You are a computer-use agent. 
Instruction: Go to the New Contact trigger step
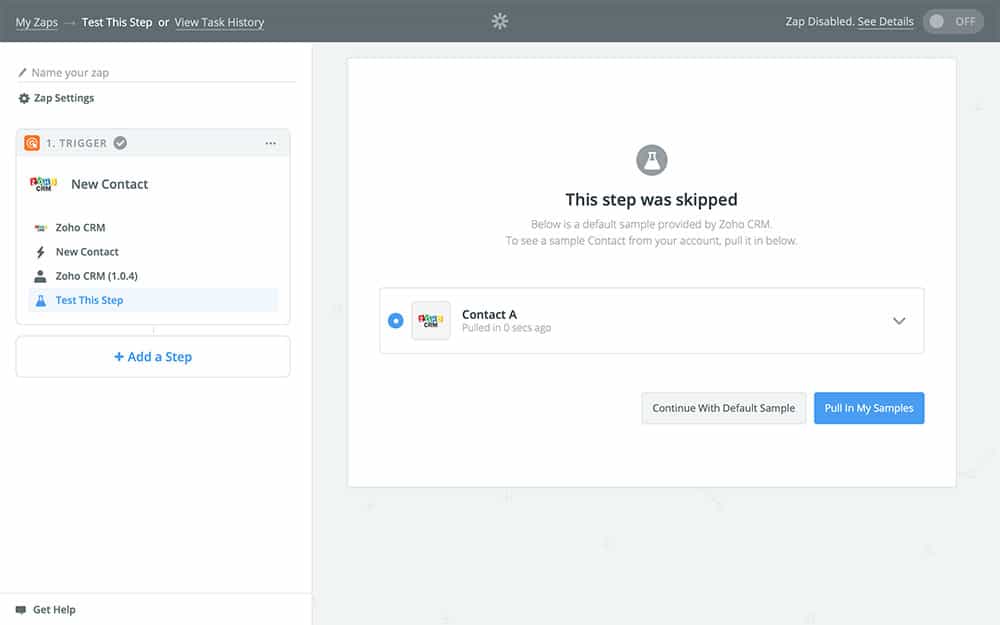tap(87, 252)
